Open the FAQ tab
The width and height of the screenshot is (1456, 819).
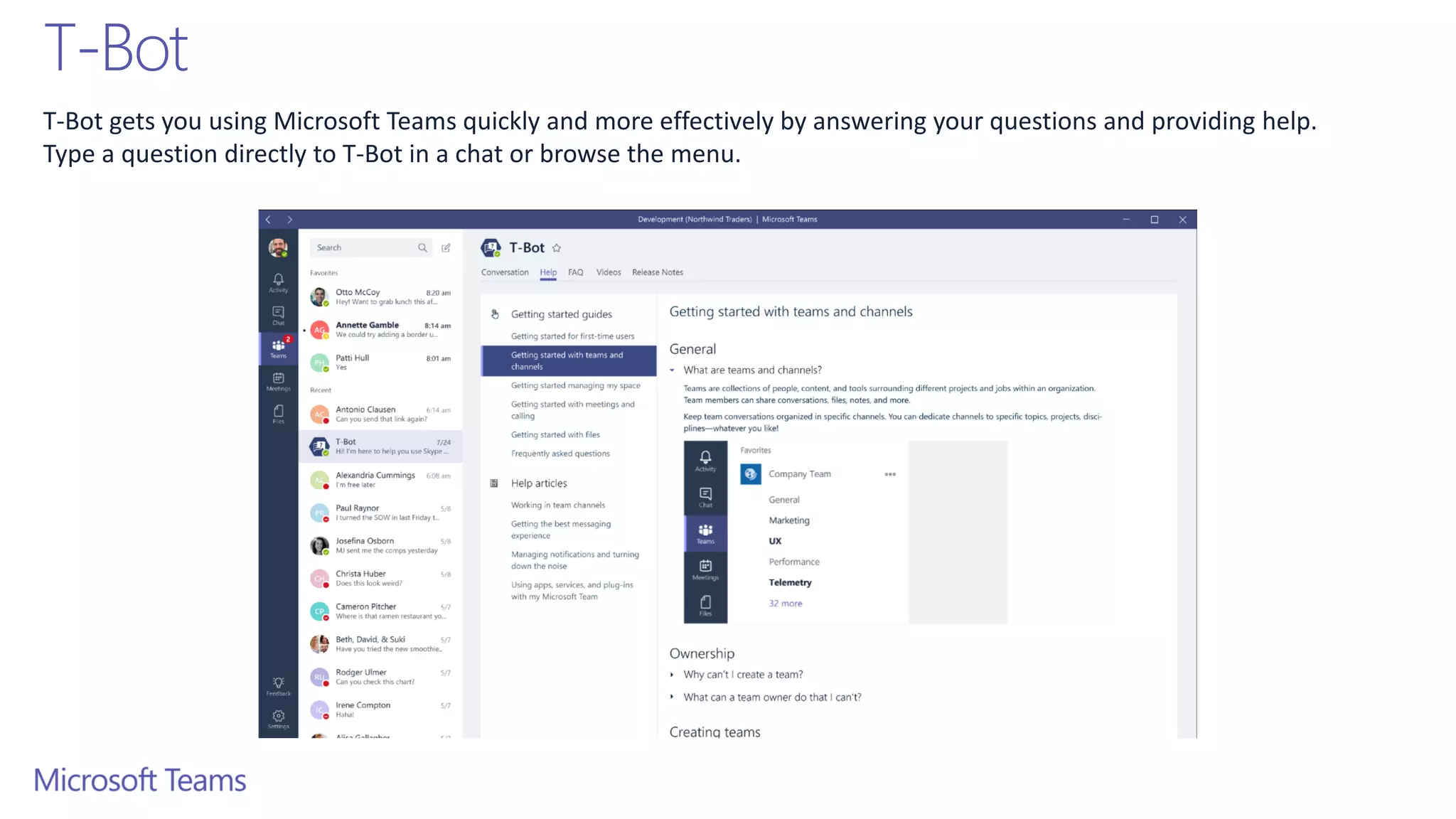click(x=576, y=272)
